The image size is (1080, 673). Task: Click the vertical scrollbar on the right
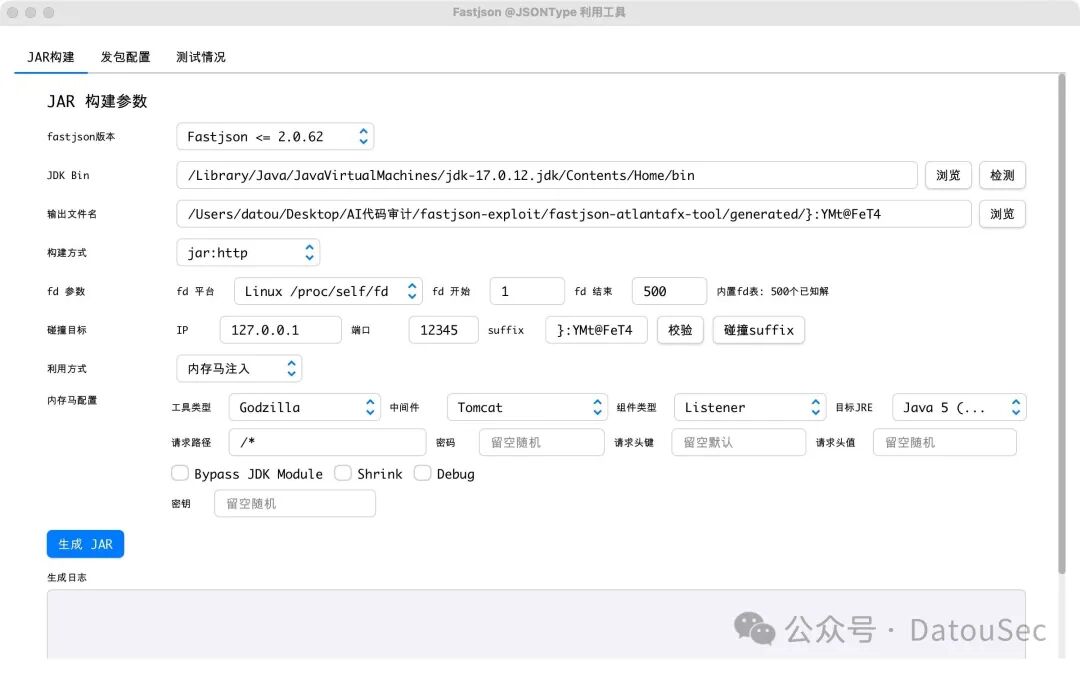(1061, 324)
